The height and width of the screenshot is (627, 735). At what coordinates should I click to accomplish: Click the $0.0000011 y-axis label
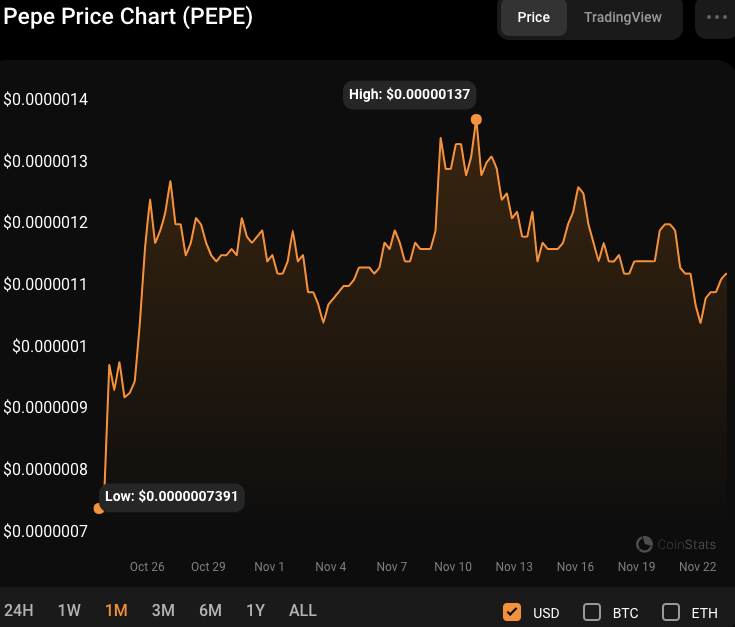[x=45, y=284]
